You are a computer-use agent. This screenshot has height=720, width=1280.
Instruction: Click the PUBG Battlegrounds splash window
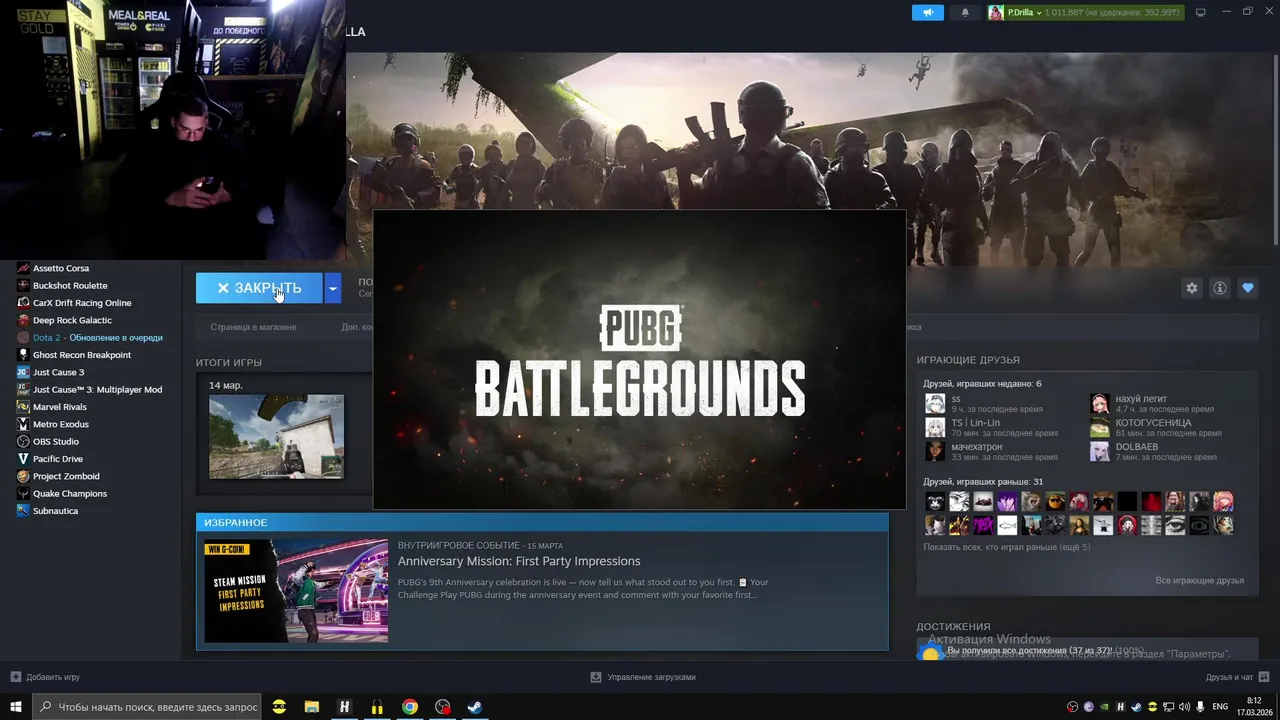coord(640,360)
